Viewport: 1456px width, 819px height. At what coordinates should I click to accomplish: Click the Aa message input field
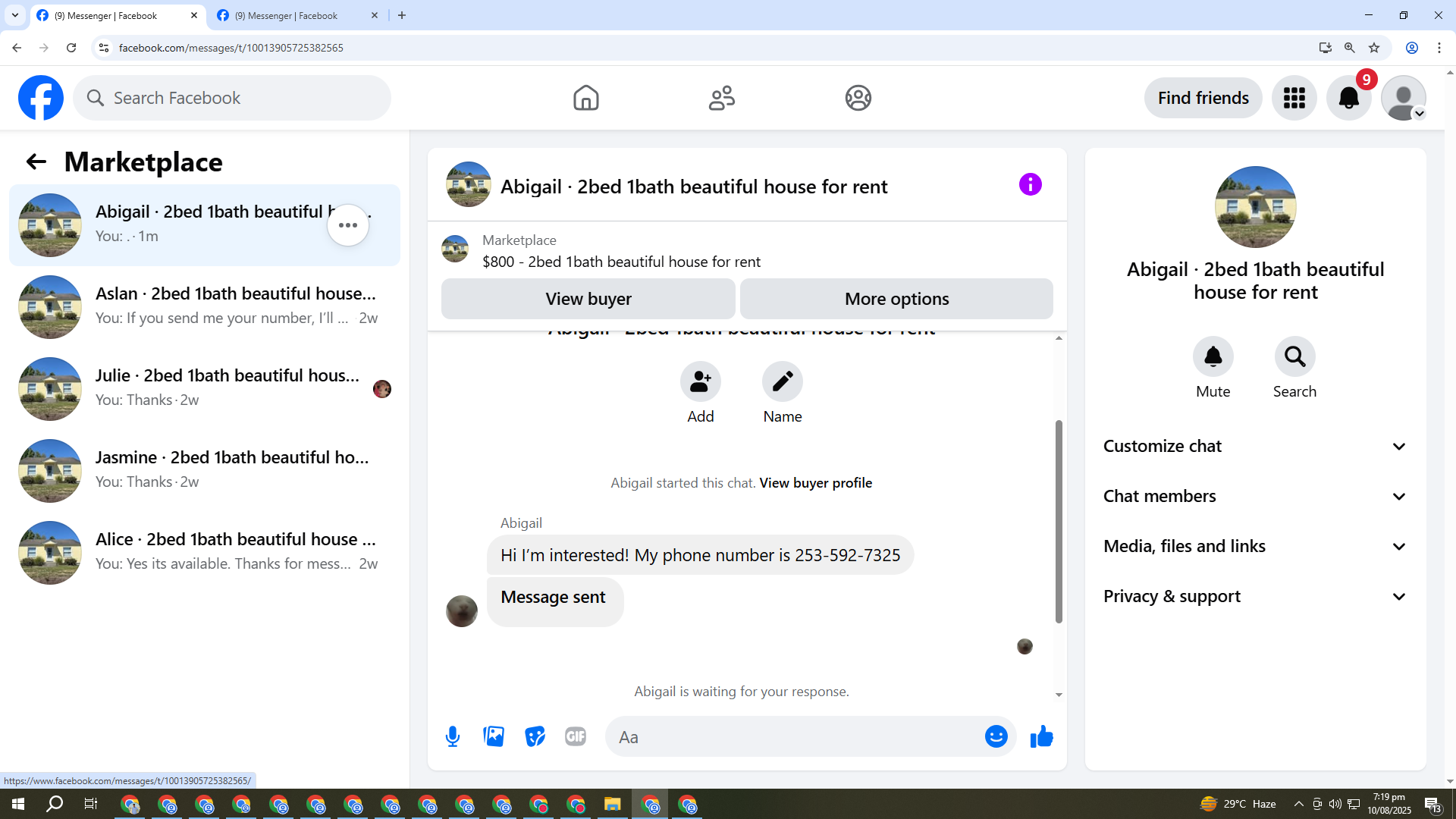point(796,737)
